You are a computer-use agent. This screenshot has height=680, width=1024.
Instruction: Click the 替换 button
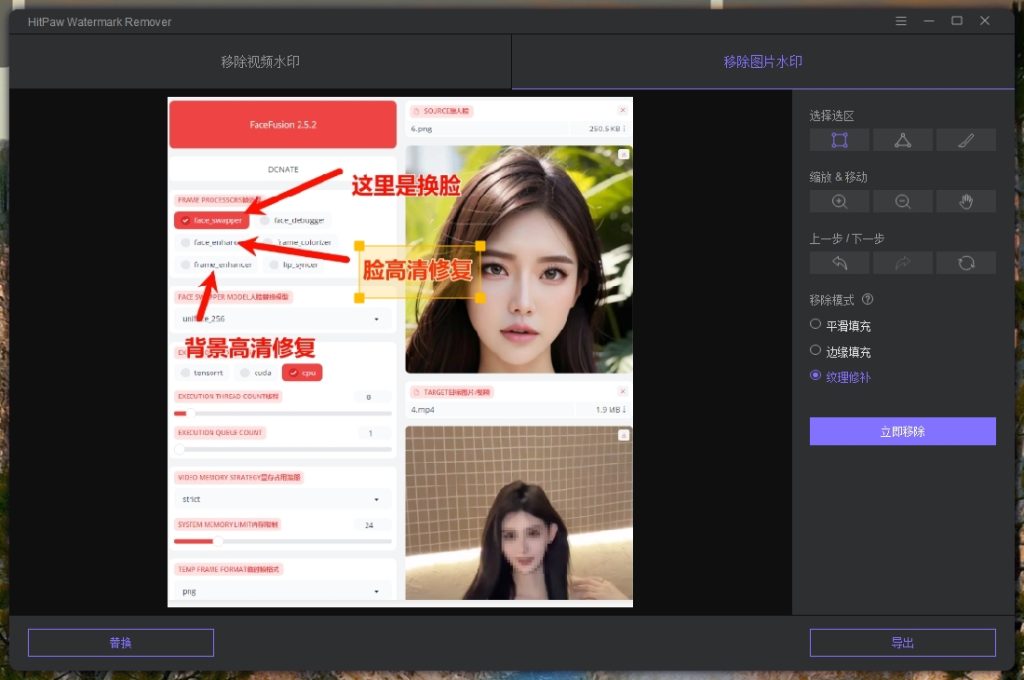tap(121, 643)
